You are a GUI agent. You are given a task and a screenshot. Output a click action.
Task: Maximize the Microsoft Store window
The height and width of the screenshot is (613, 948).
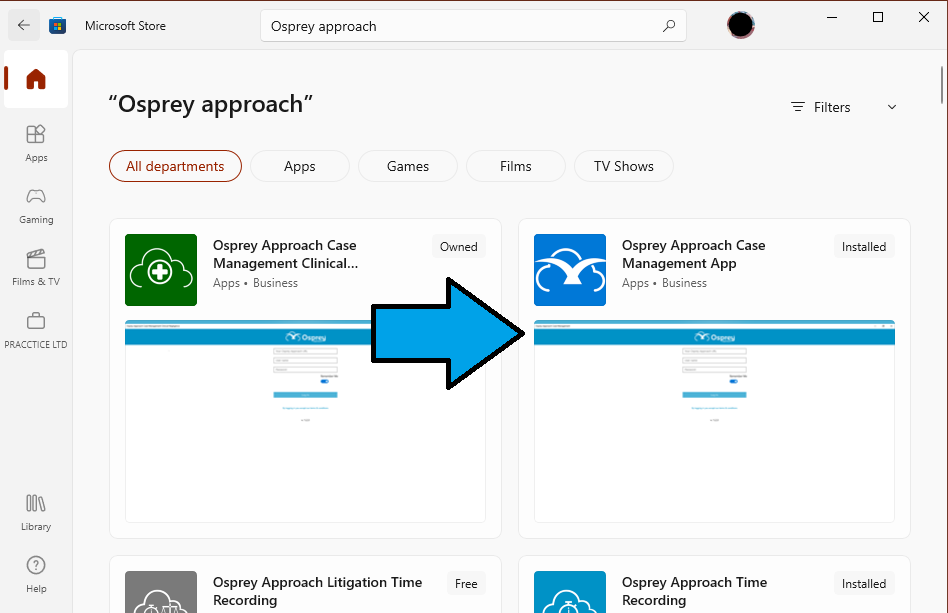(x=878, y=18)
